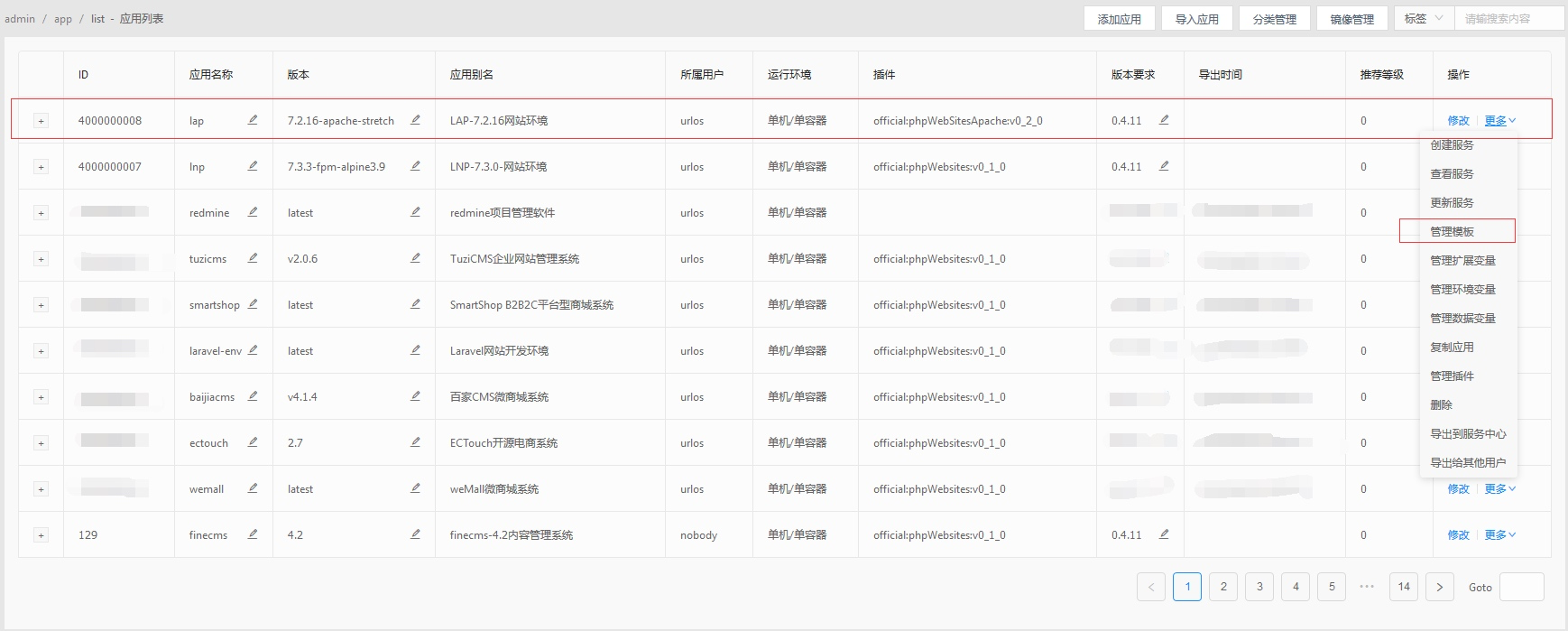Expand the lnp row details
This screenshot has width=1568, height=631.
coord(41,167)
